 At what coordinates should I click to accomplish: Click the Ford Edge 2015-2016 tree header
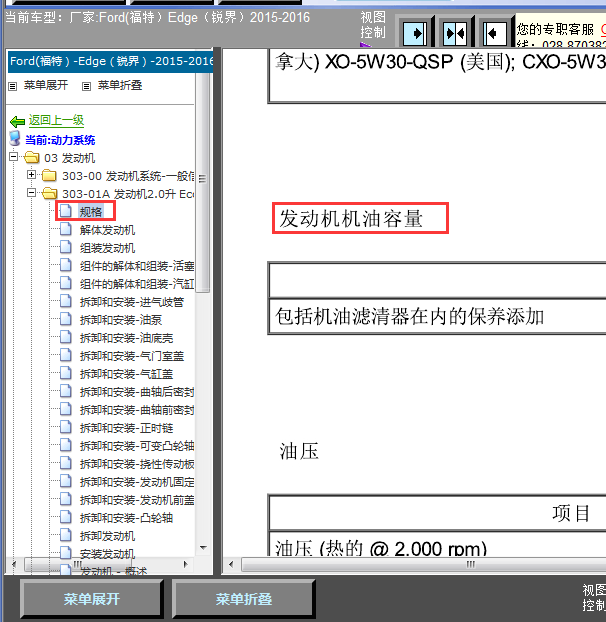[111, 61]
